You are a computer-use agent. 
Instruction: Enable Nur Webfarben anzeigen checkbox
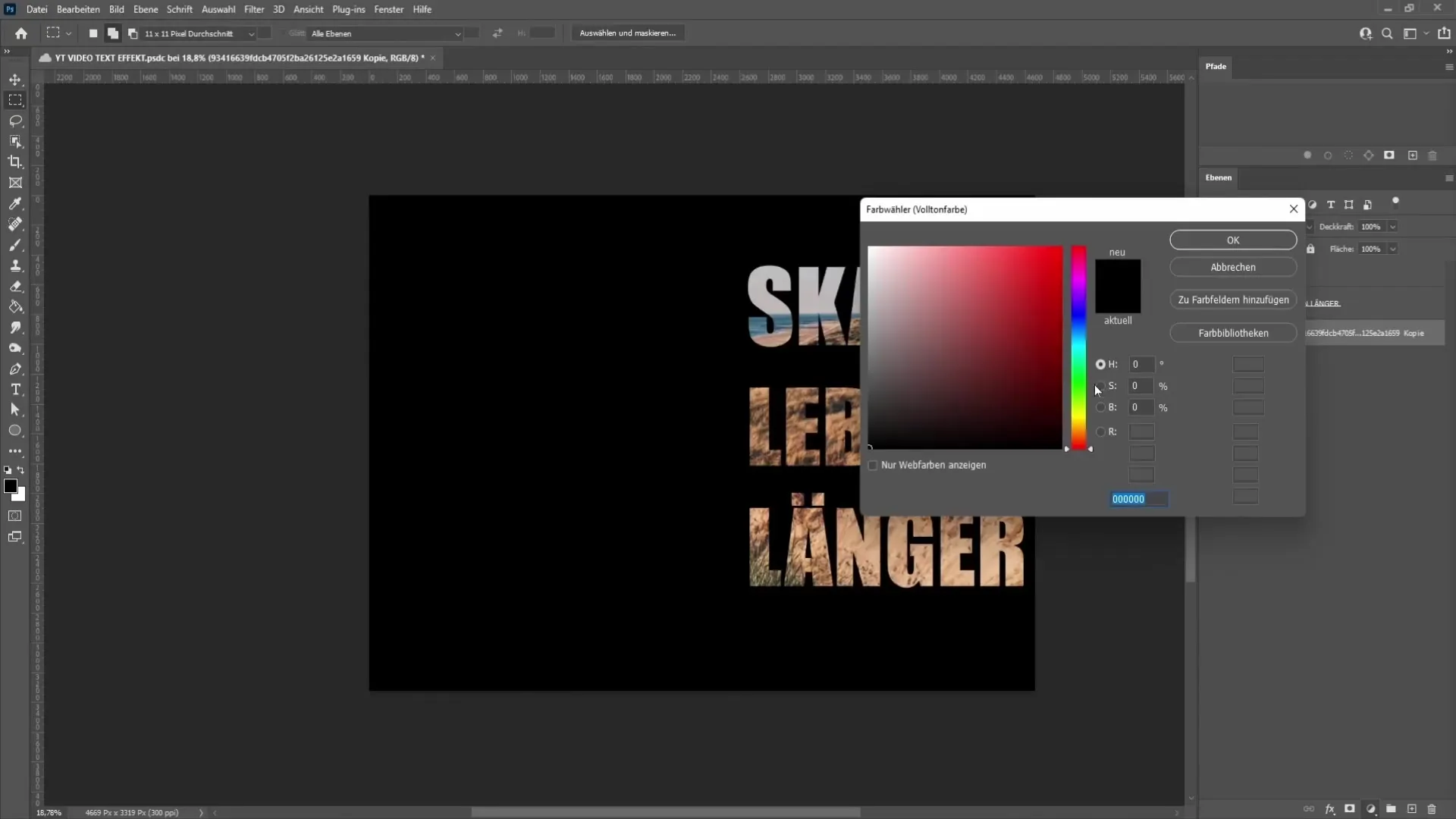[873, 466]
